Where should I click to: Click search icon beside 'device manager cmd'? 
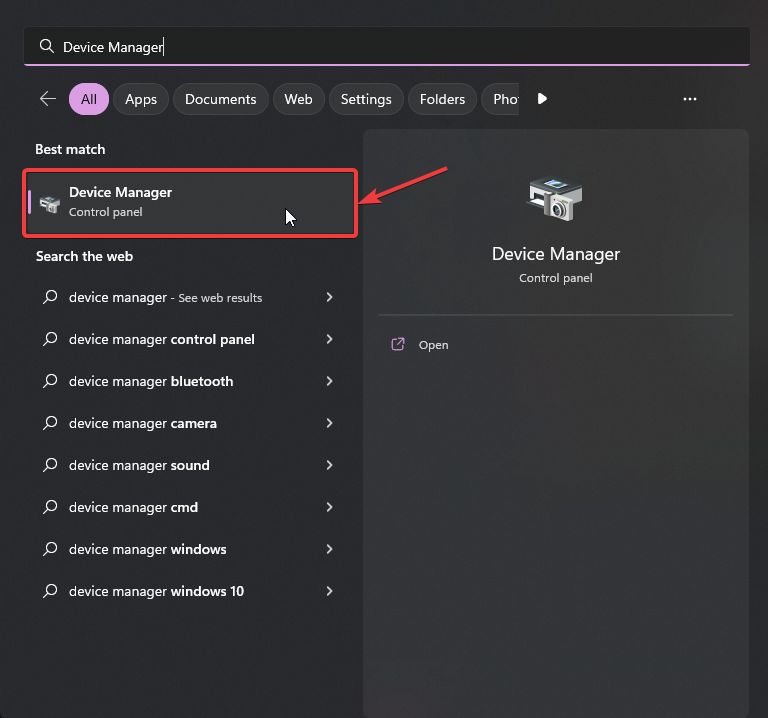pyautogui.click(x=50, y=507)
